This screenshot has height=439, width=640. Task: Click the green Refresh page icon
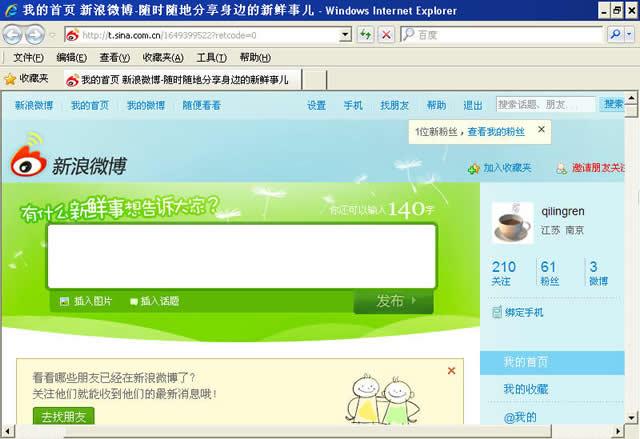[x=365, y=35]
